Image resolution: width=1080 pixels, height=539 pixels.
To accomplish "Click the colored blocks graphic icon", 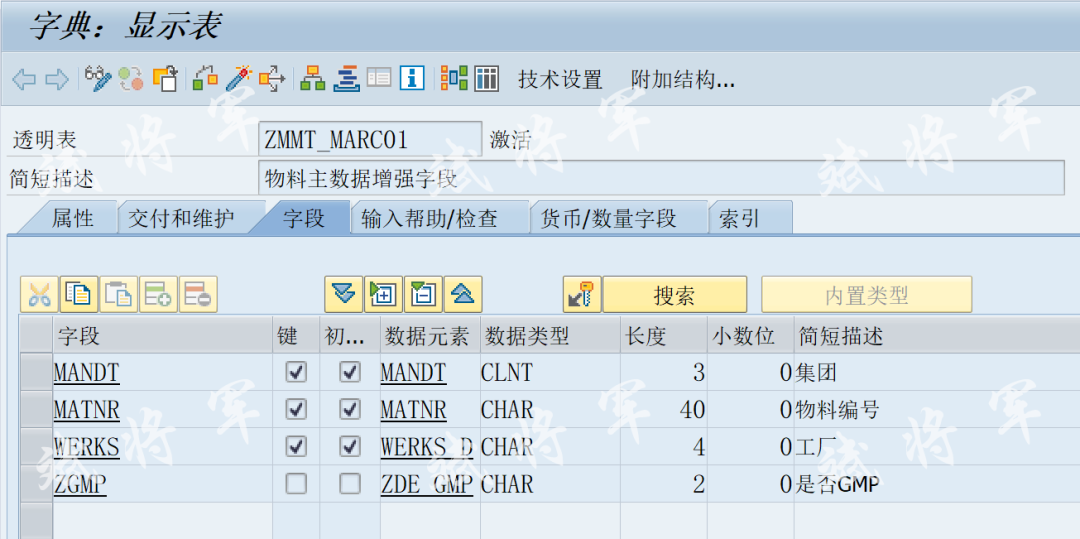I will (454, 78).
